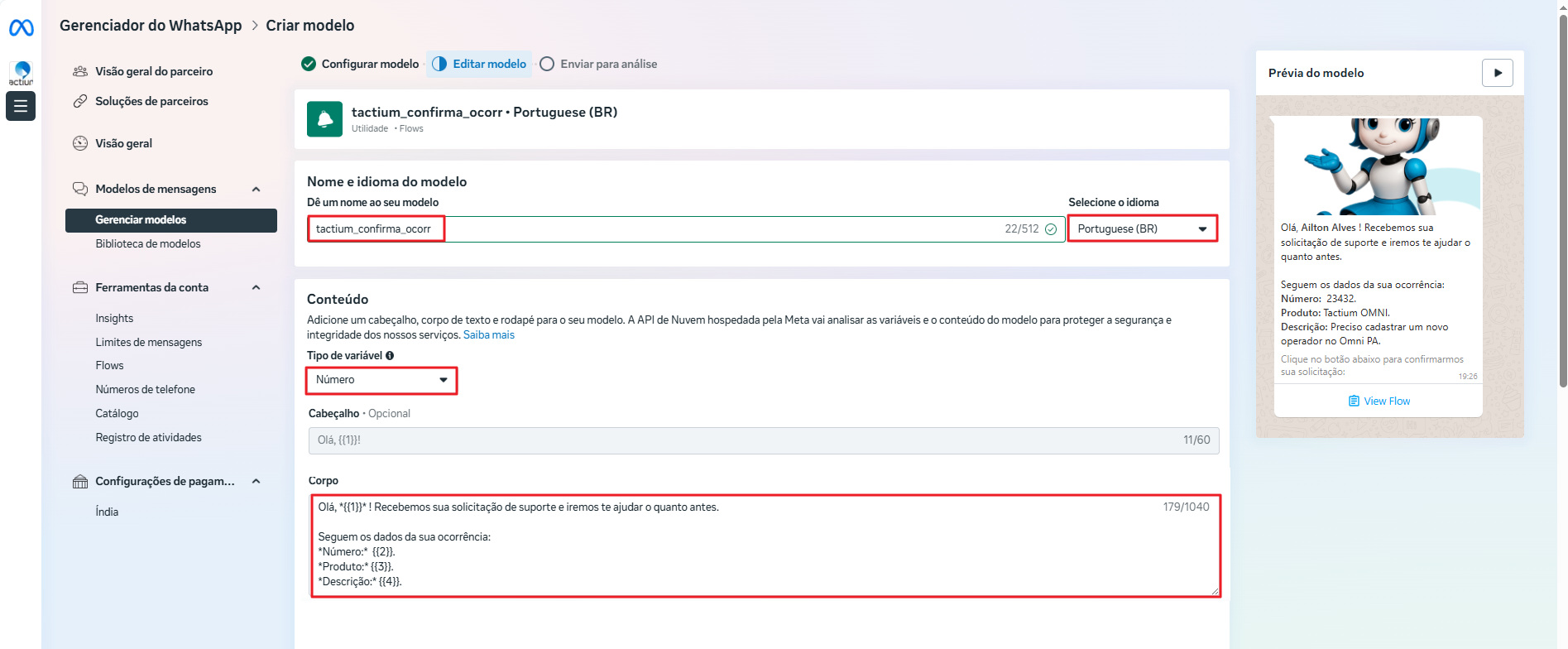Screen dimensions: 1568x649
Task: Select the Enviar para análise step
Action: [x=598, y=64]
